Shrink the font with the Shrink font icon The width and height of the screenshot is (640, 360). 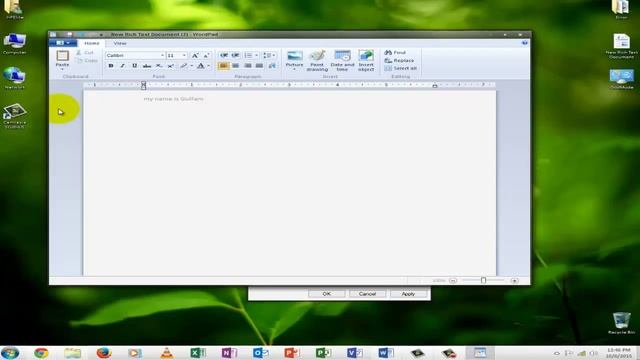(206, 55)
